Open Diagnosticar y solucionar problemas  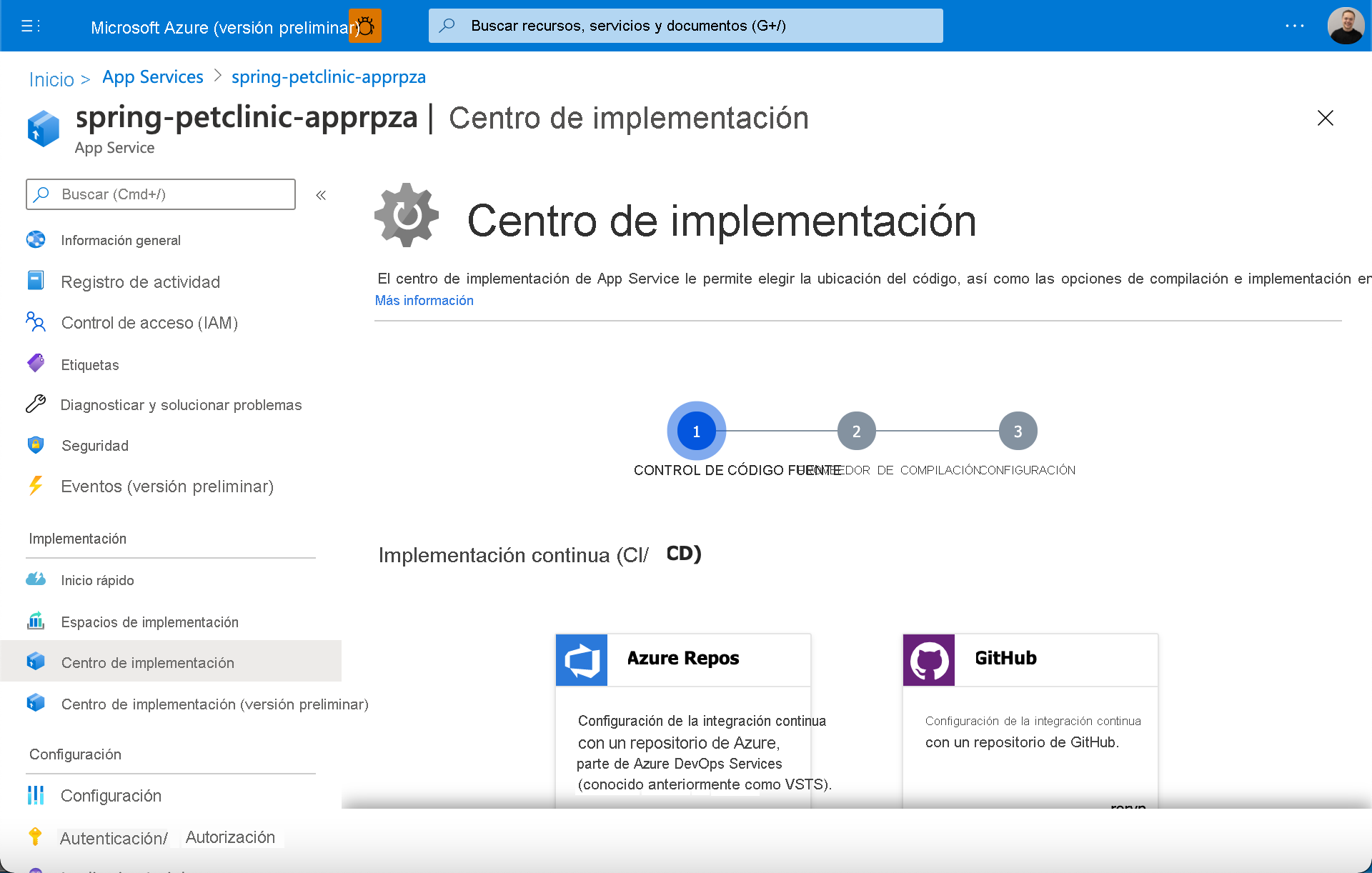coord(181,405)
